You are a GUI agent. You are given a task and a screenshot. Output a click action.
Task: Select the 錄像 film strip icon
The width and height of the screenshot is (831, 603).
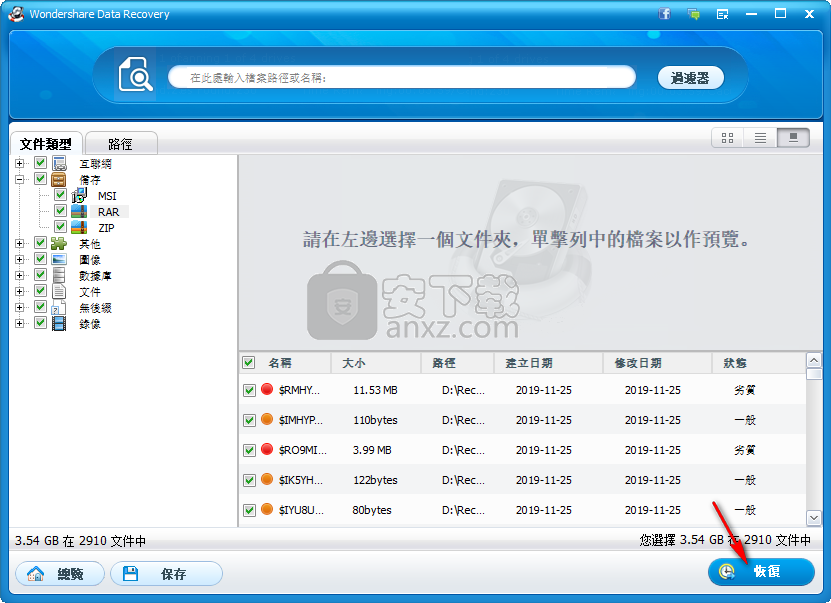click(59, 323)
